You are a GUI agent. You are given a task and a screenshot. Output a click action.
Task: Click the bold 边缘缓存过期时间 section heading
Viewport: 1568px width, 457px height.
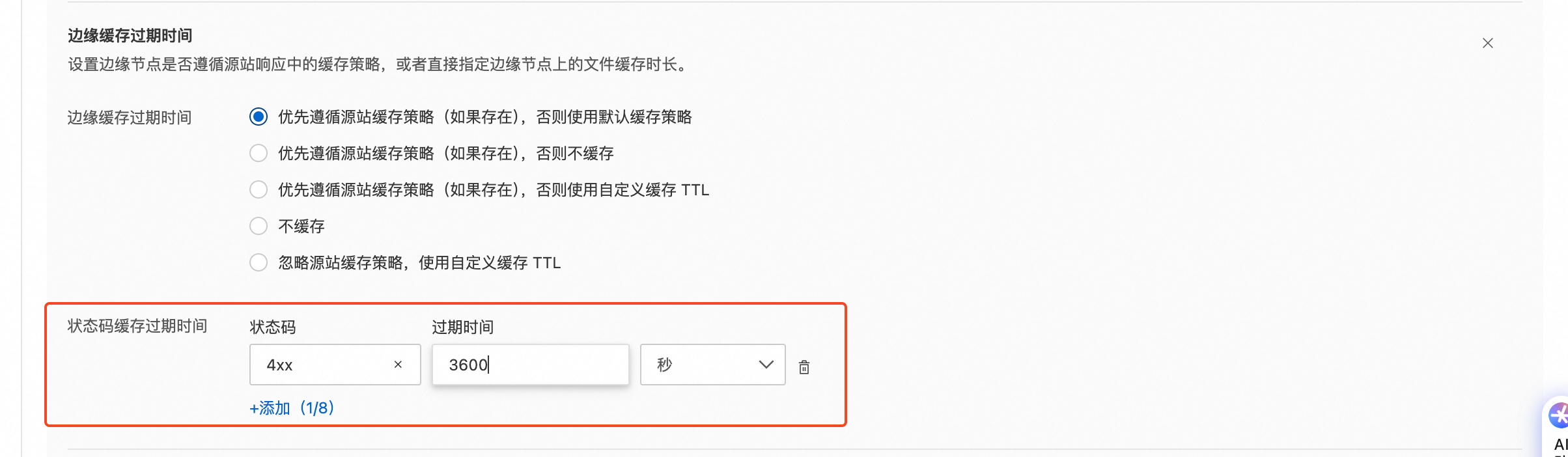click(130, 36)
